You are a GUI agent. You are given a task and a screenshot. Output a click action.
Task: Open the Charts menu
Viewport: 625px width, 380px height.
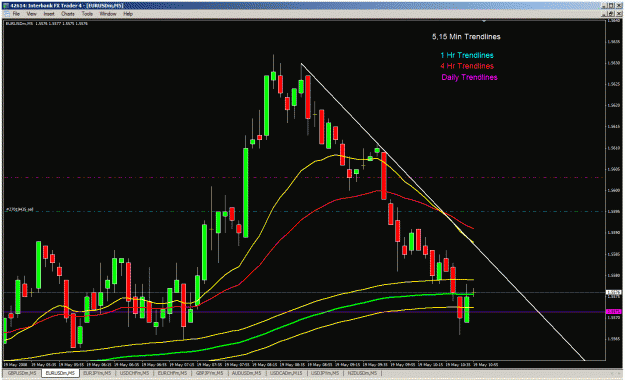click(x=68, y=14)
